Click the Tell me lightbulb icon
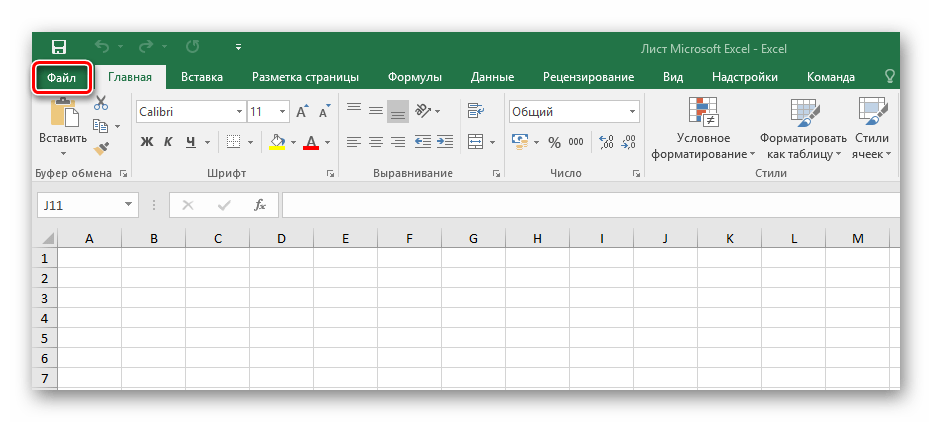This screenshot has height=422, width=932. pos(890,77)
